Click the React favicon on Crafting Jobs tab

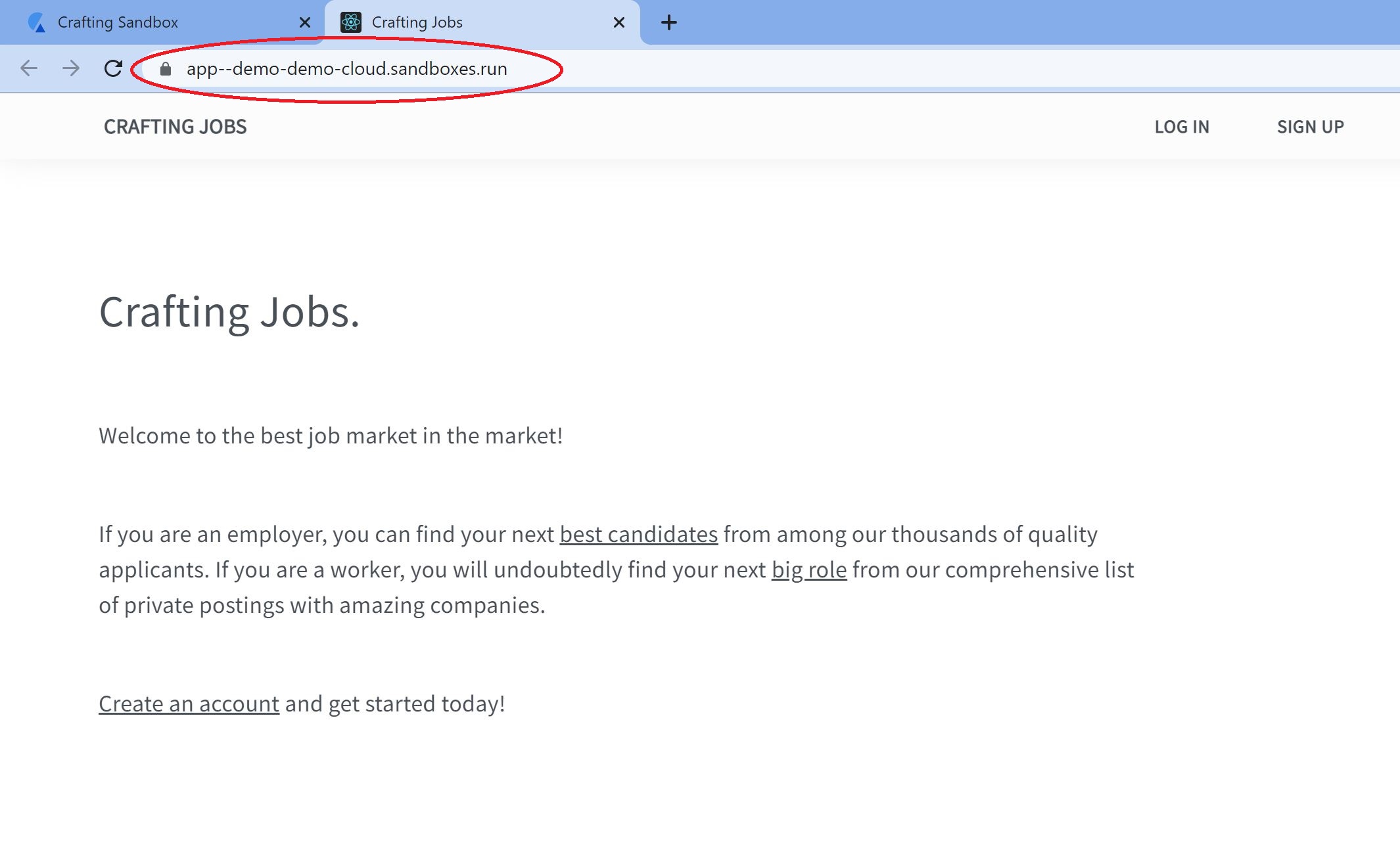point(351,22)
